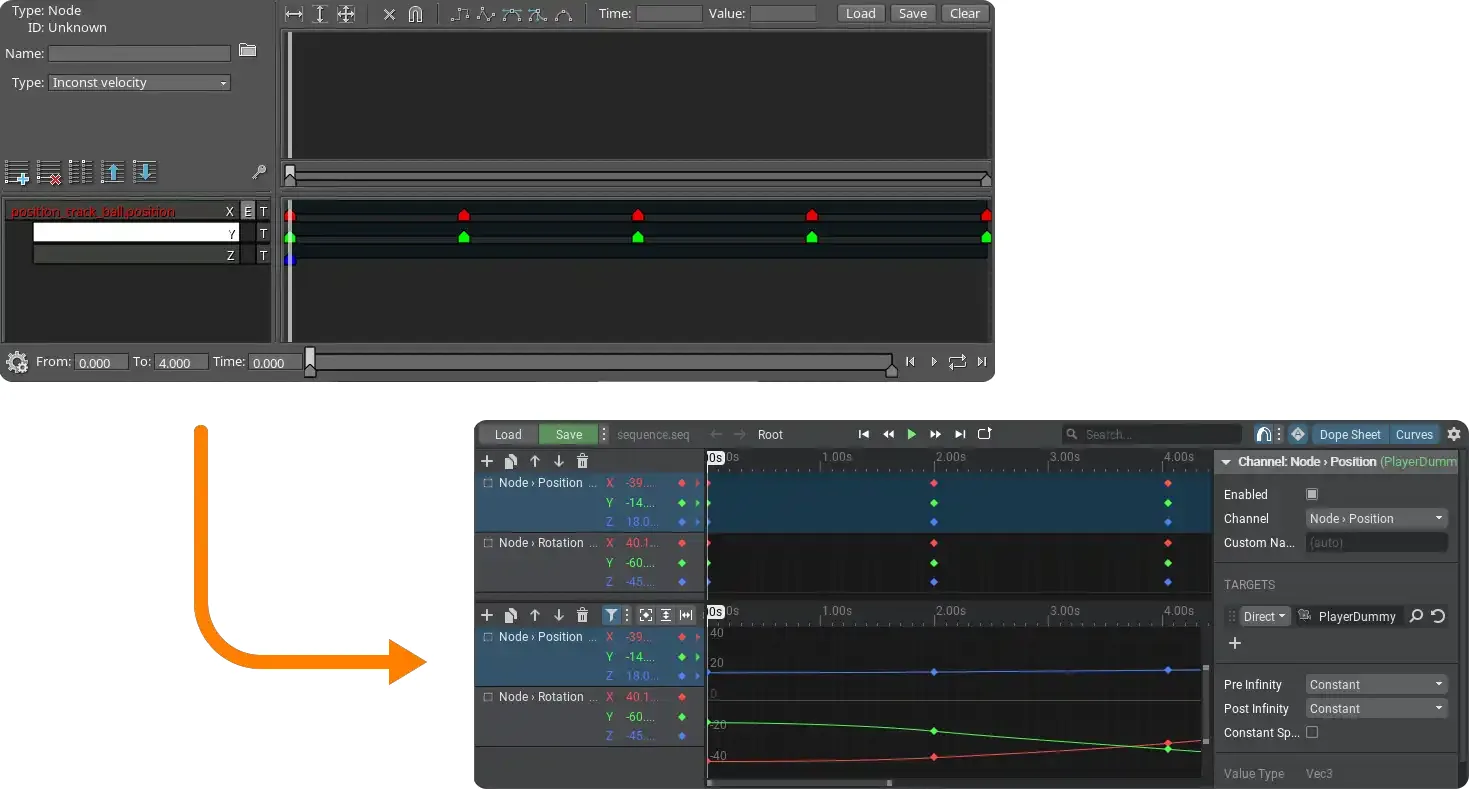Collapse the Channel: Node › Position section
Screen dimensions: 1469x789
pos(1226,462)
